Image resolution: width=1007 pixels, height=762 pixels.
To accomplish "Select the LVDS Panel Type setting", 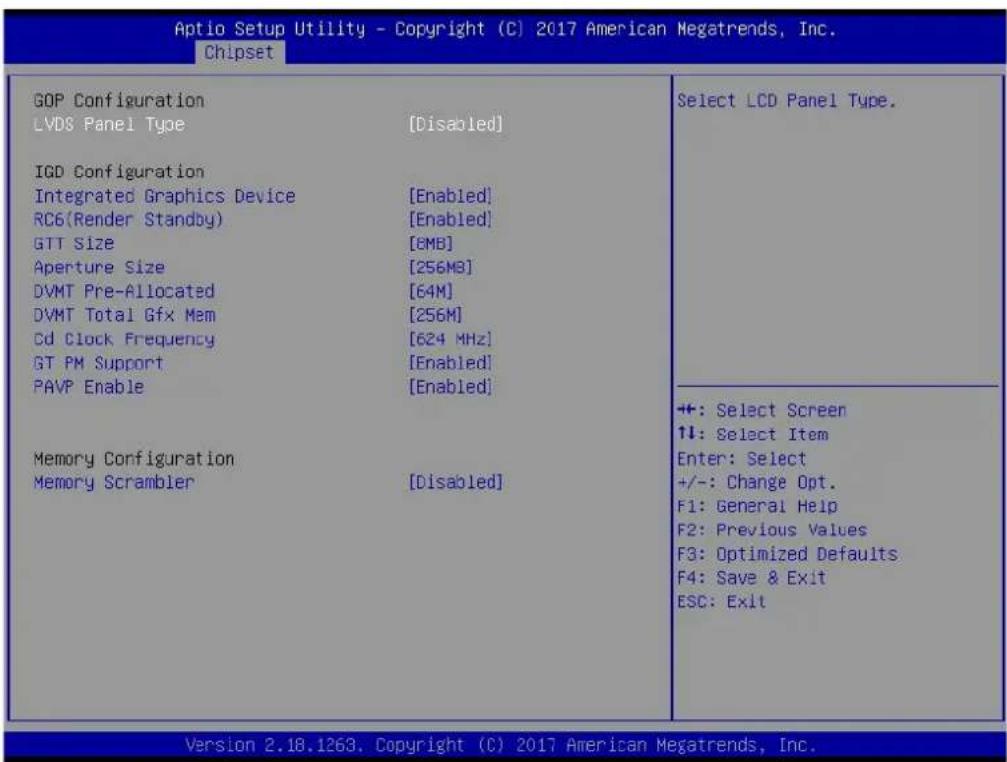I will point(109,125).
